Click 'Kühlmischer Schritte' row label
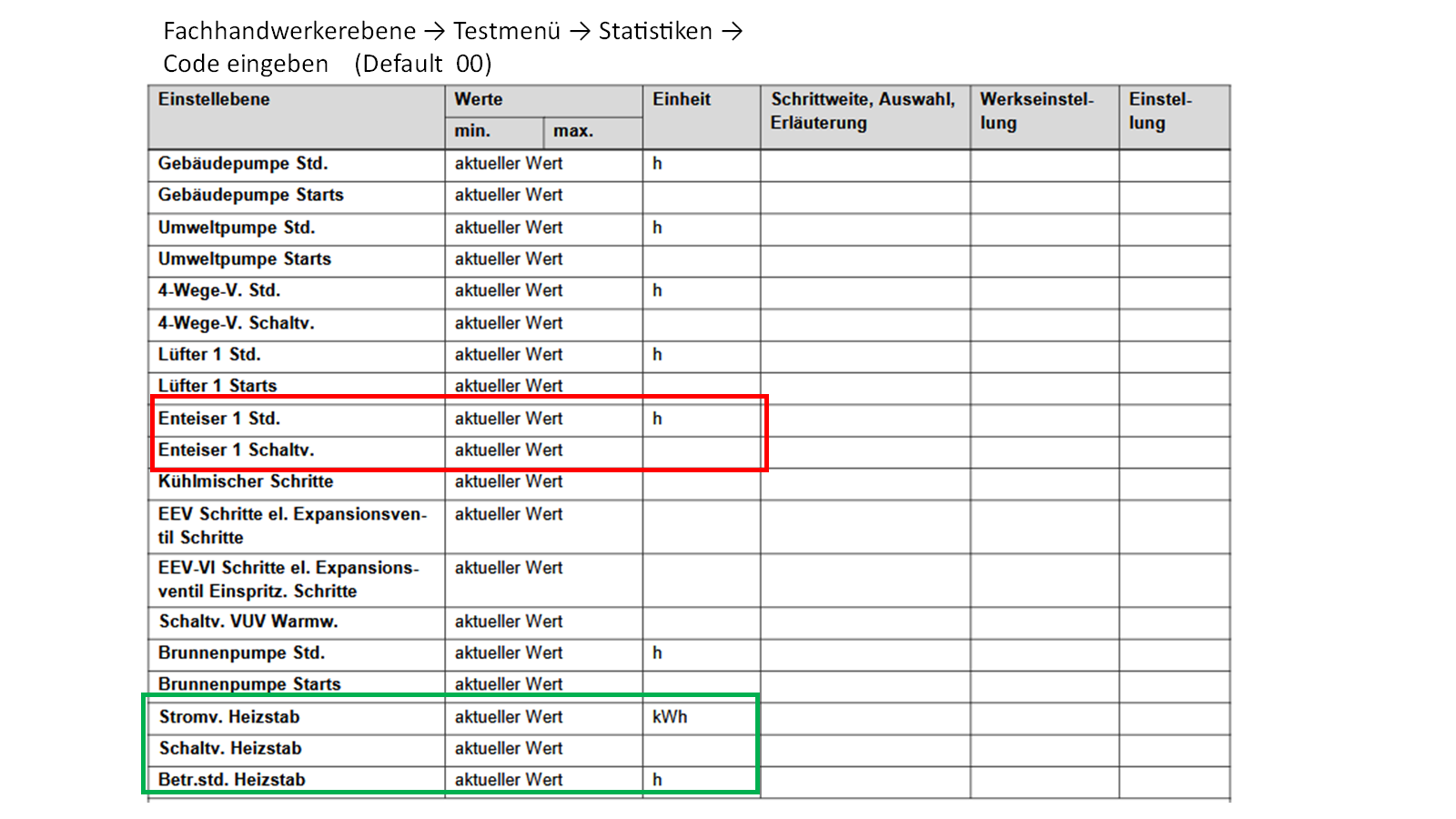The height and width of the screenshot is (819, 1456). point(246,481)
